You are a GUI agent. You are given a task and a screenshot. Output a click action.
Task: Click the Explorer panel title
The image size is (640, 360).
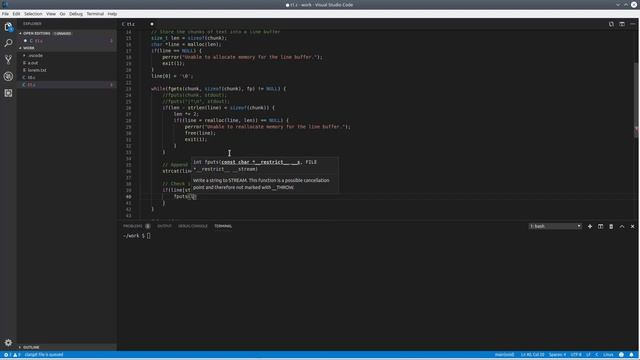coord(32,24)
